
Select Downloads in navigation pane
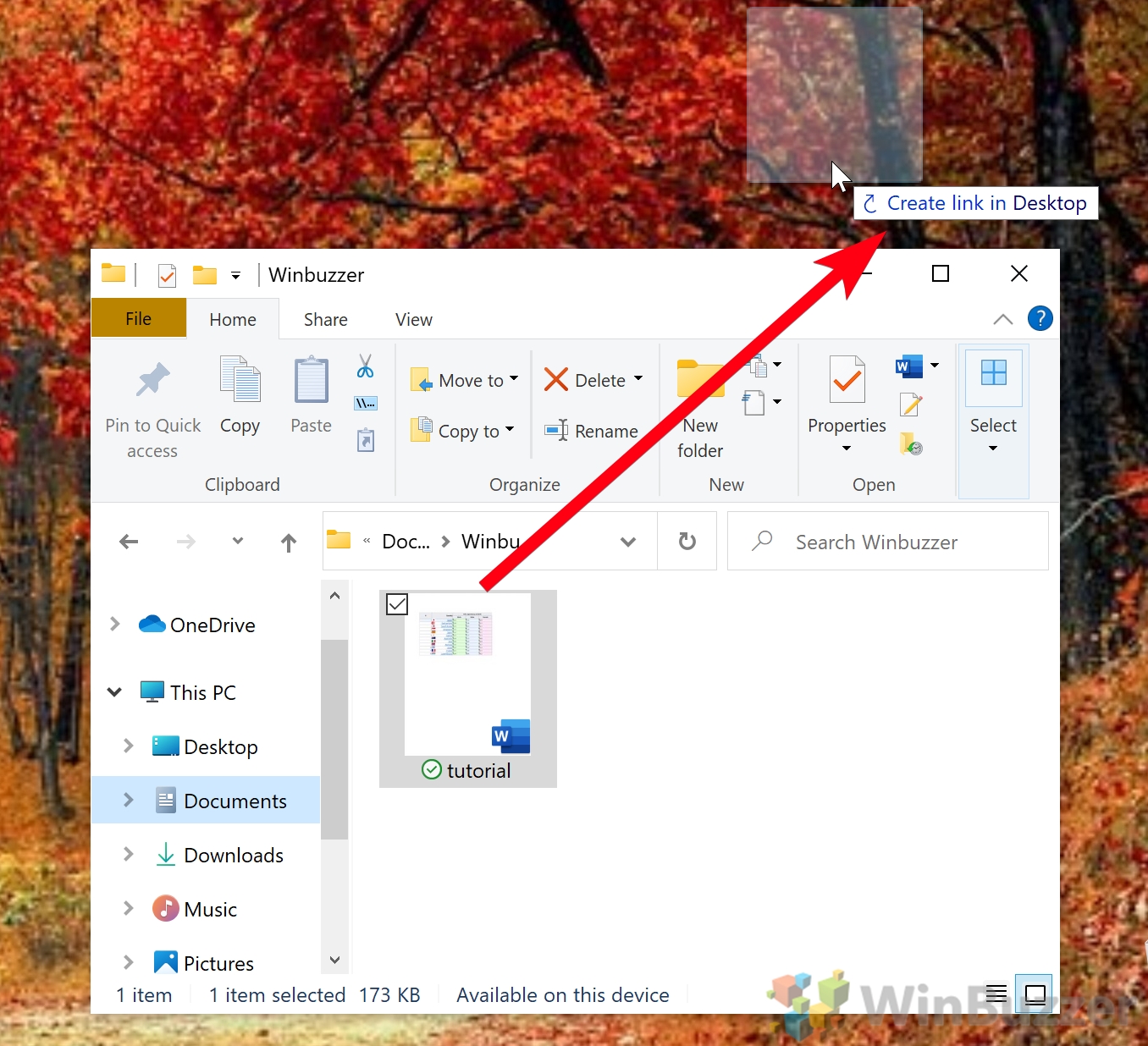tap(219, 855)
